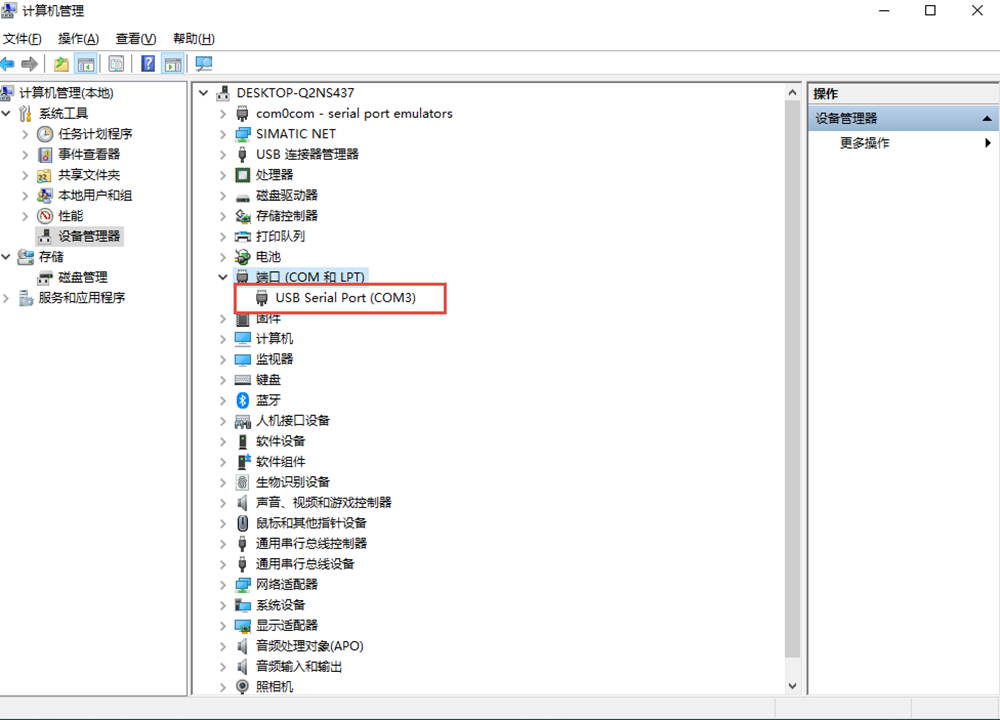
Task: Click the 照相机 camera device icon
Action: [242, 687]
